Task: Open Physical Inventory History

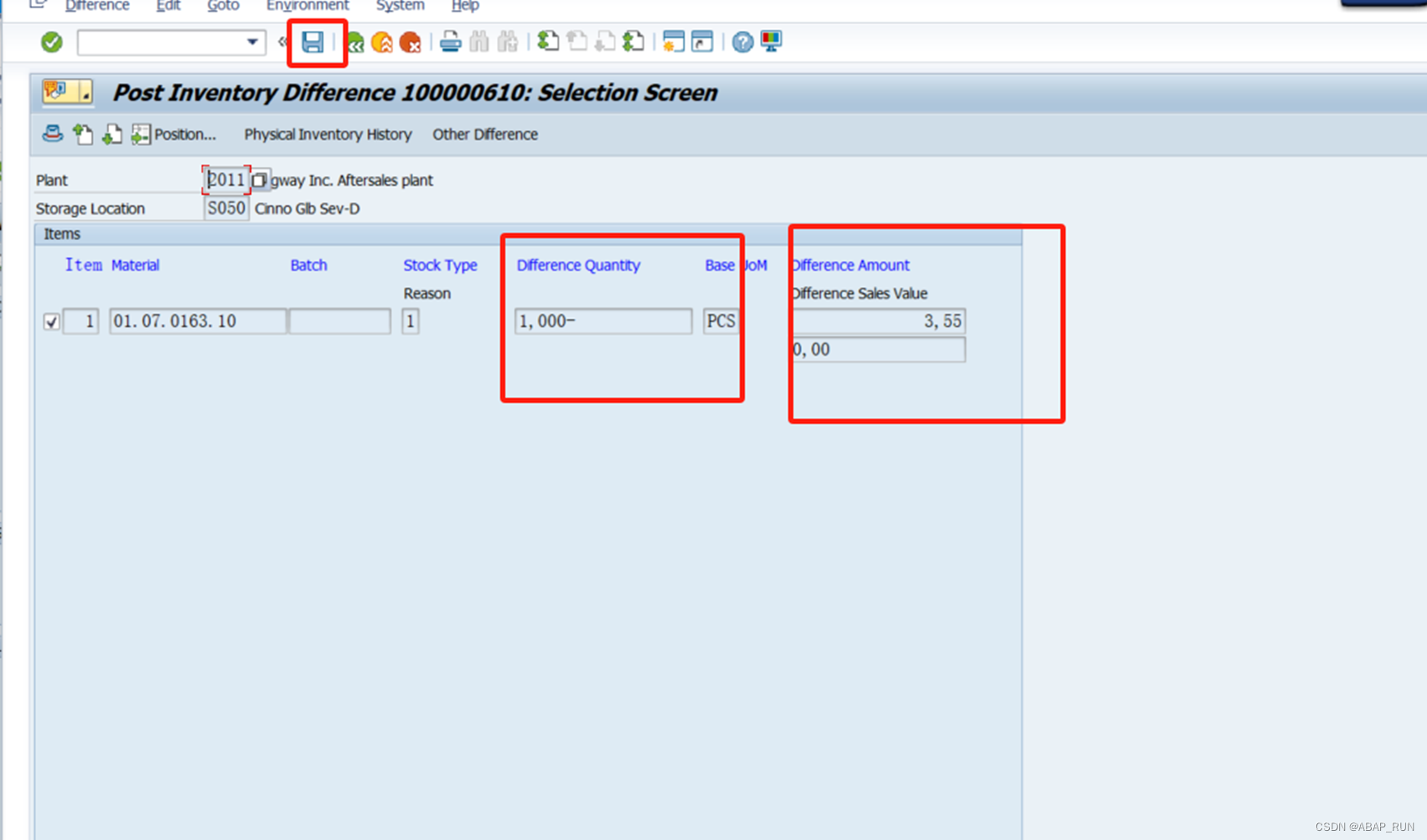Action: [328, 134]
